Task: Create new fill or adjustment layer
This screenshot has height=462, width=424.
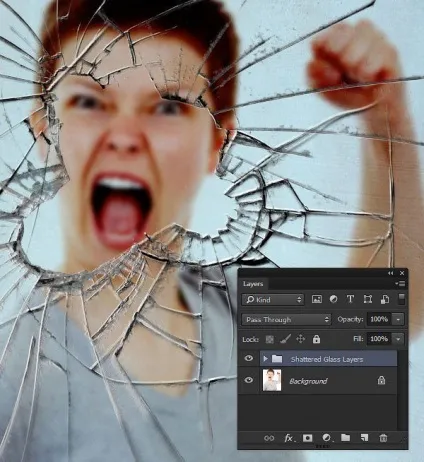Action: [327, 438]
